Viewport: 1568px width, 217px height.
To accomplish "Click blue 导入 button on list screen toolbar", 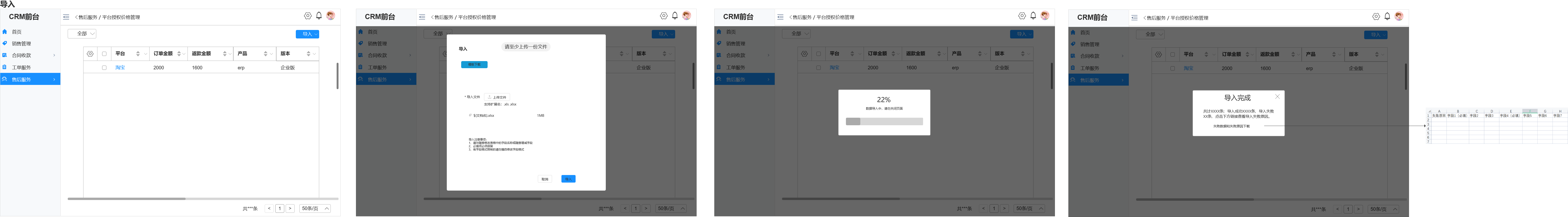I will coord(307,34).
